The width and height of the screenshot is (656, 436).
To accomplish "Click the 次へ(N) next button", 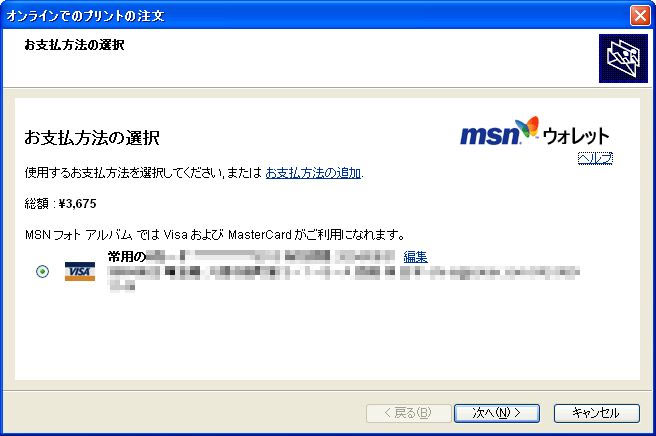I will (x=497, y=413).
